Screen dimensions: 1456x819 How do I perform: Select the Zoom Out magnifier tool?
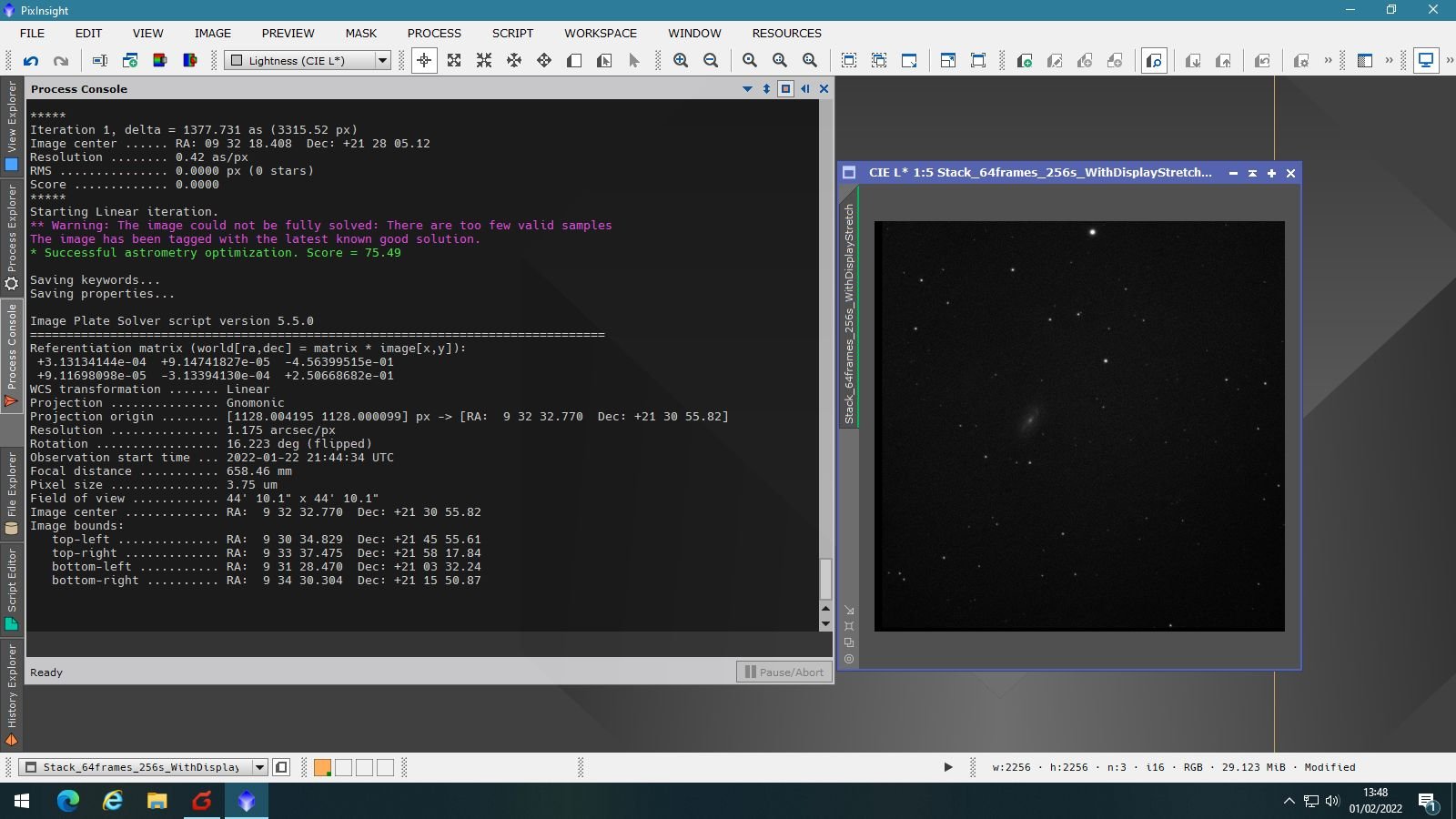click(x=711, y=61)
